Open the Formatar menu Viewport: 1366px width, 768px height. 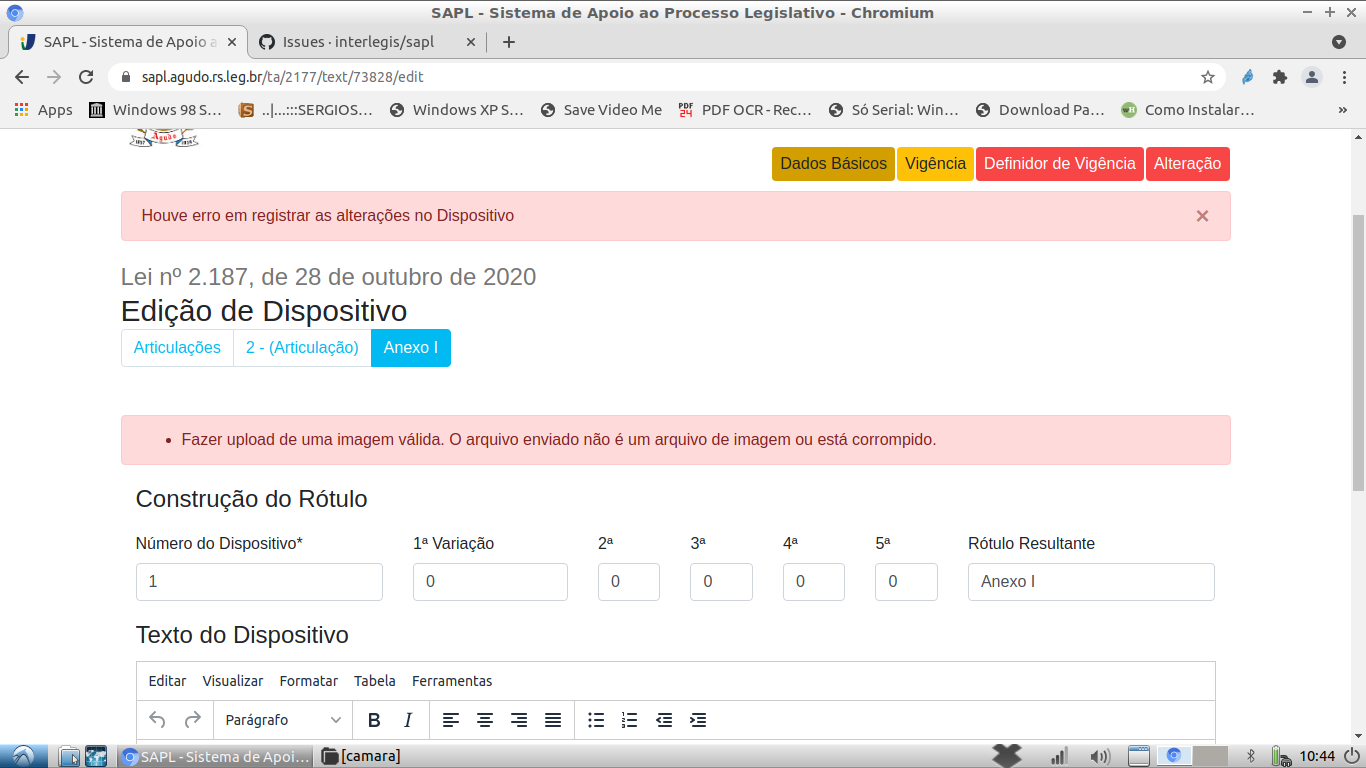pyautogui.click(x=309, y=681)
